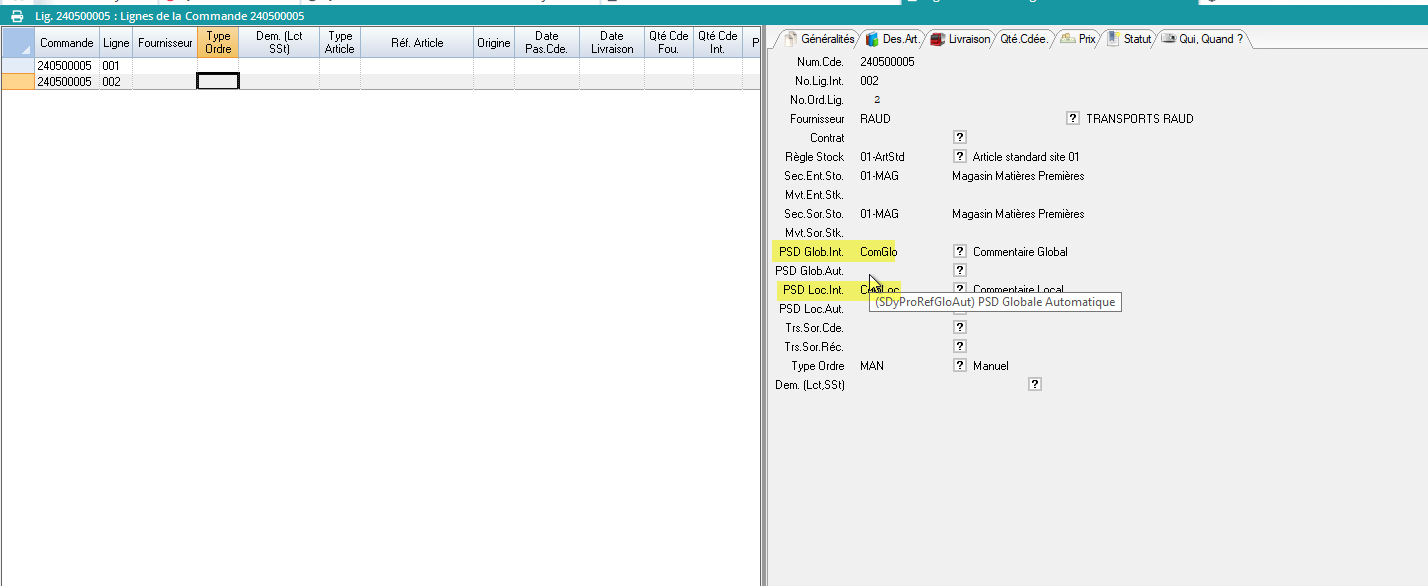This screenshot has height=586, width=1428.
Task: Click the Type Ordre lookup question mark
Action: click(959, 365)
